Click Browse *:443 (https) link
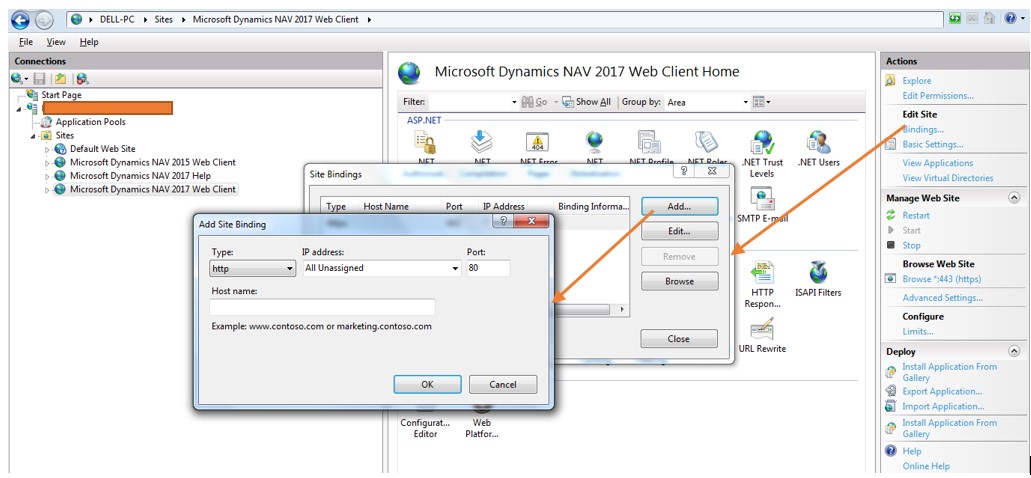The image size is (1031, 478). [x=942, y=279]
